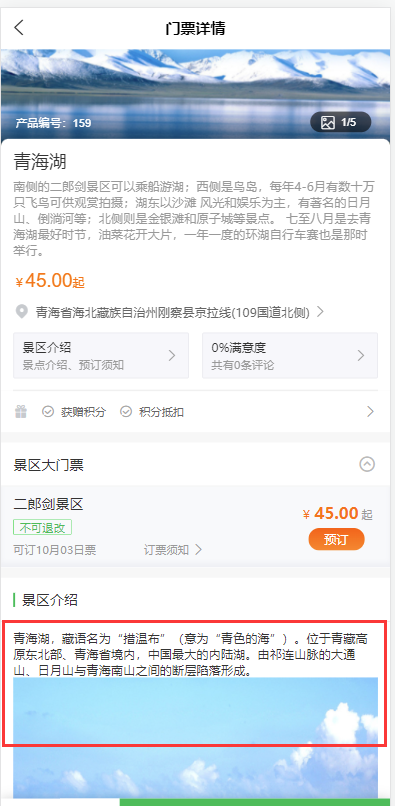This screenshot has width=395, height=806.
Task: Open the 青海省海北藏族自治州 address link
Action: click(x=173, y=312)
